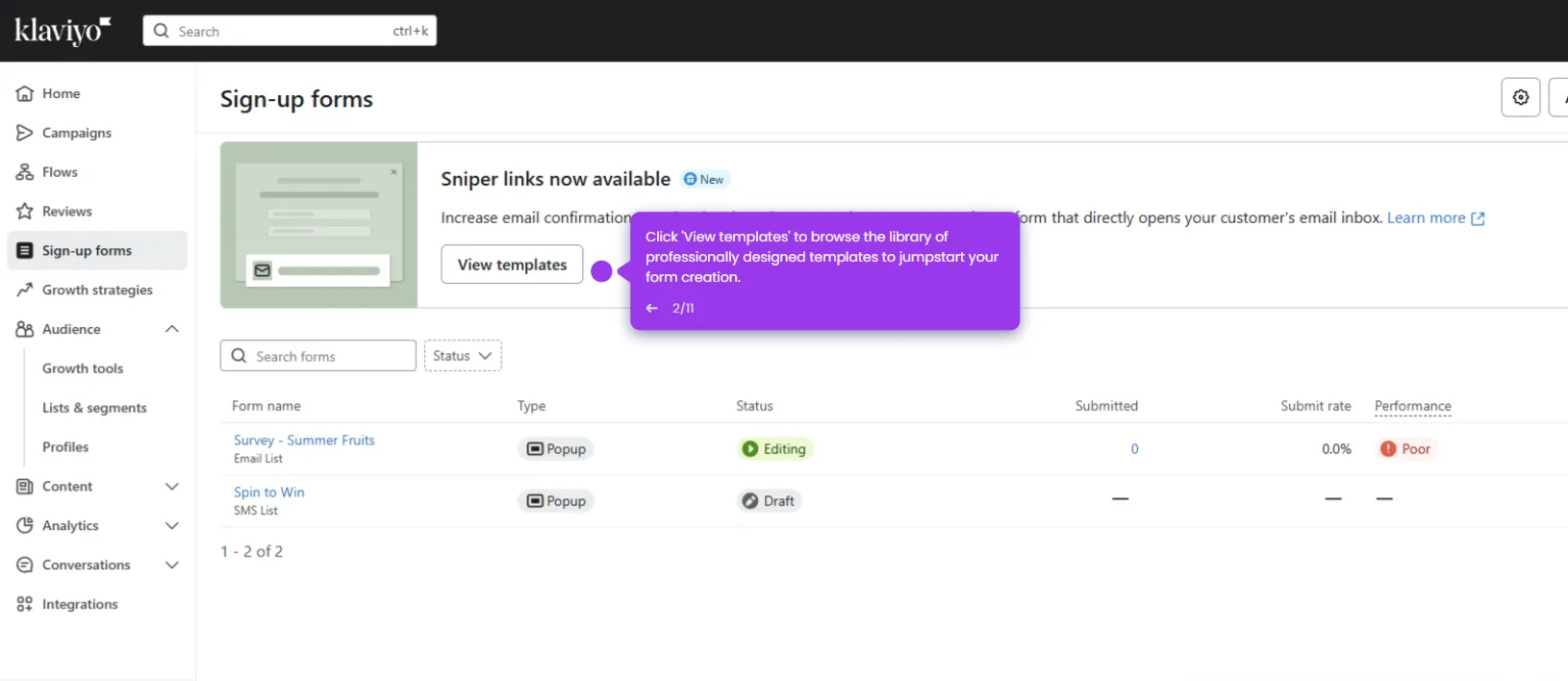Viewport: 1568px width, 681px height.
Task: Open settings gear button
Action: click(1521, 97)
